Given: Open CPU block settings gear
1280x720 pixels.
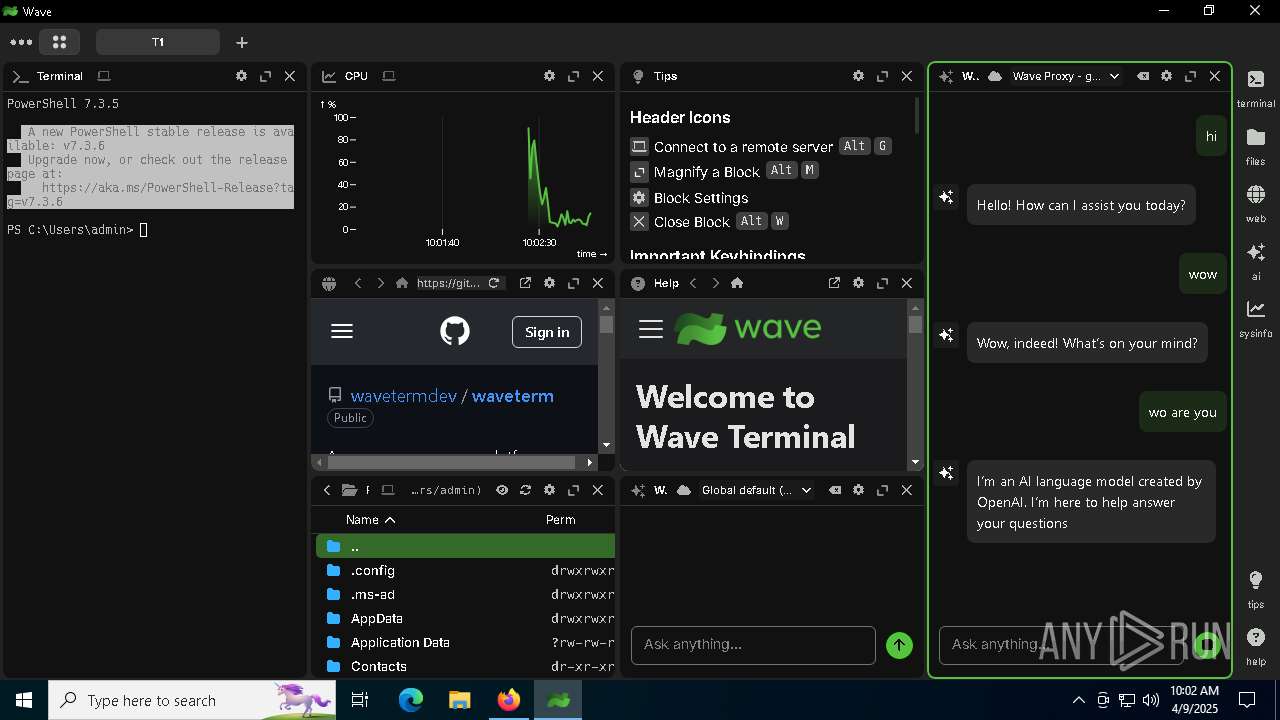Looking at the screenshot, I should [x=549, y=76].
